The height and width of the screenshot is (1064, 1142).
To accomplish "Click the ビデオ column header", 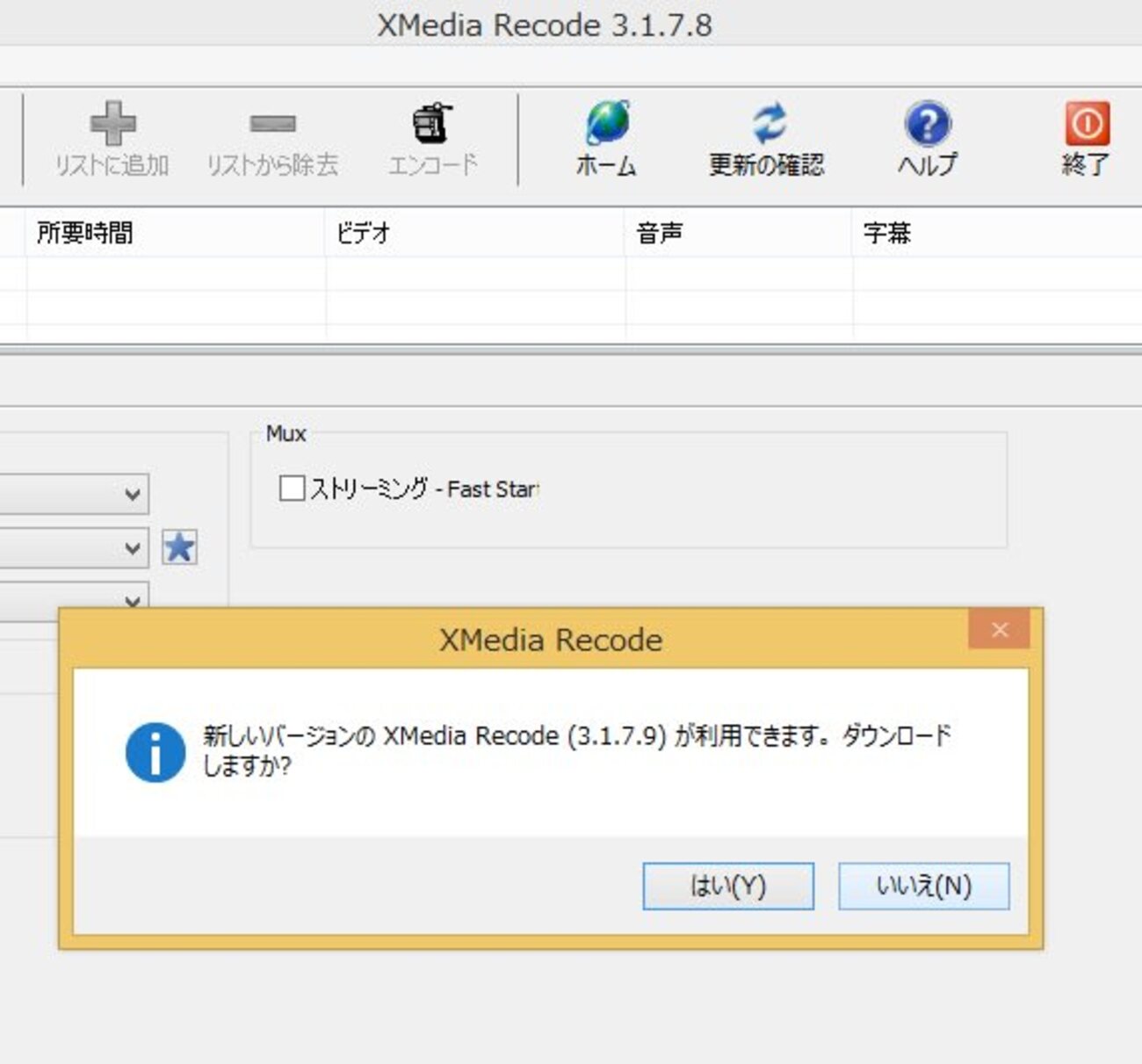I will (474, 233).
